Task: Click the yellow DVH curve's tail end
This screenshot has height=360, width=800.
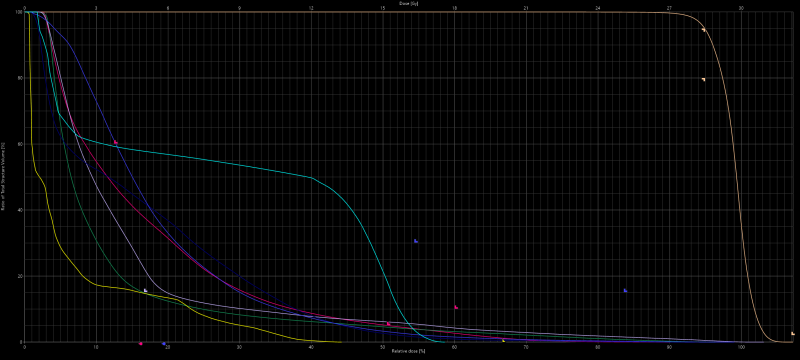Action: 337,342
